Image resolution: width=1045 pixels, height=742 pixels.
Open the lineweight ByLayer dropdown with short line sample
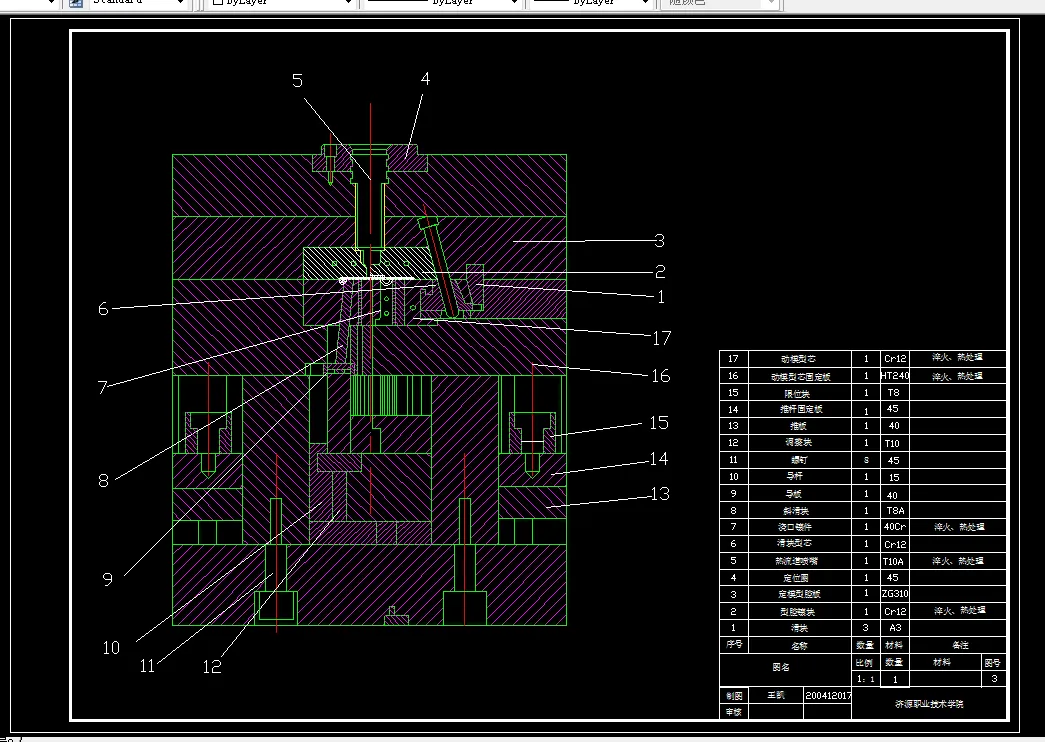590,3
